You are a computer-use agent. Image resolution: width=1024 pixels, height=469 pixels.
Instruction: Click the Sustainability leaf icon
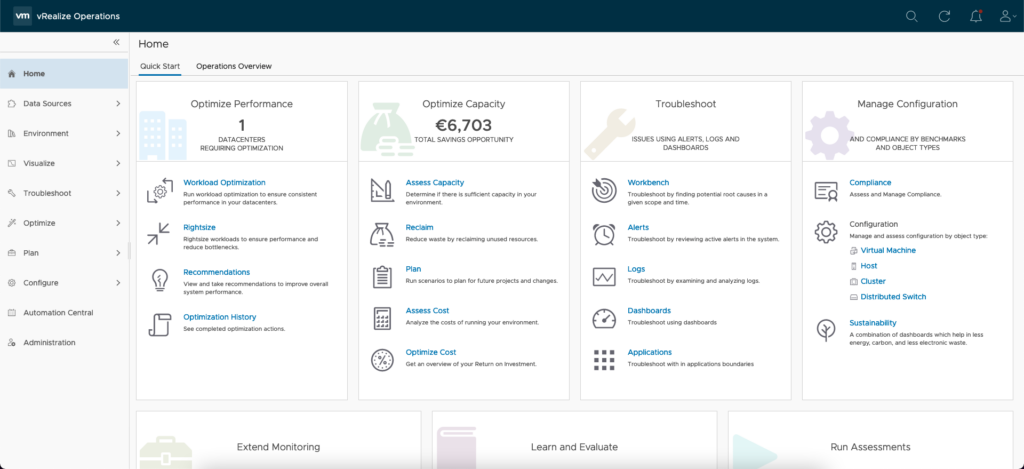825,331
